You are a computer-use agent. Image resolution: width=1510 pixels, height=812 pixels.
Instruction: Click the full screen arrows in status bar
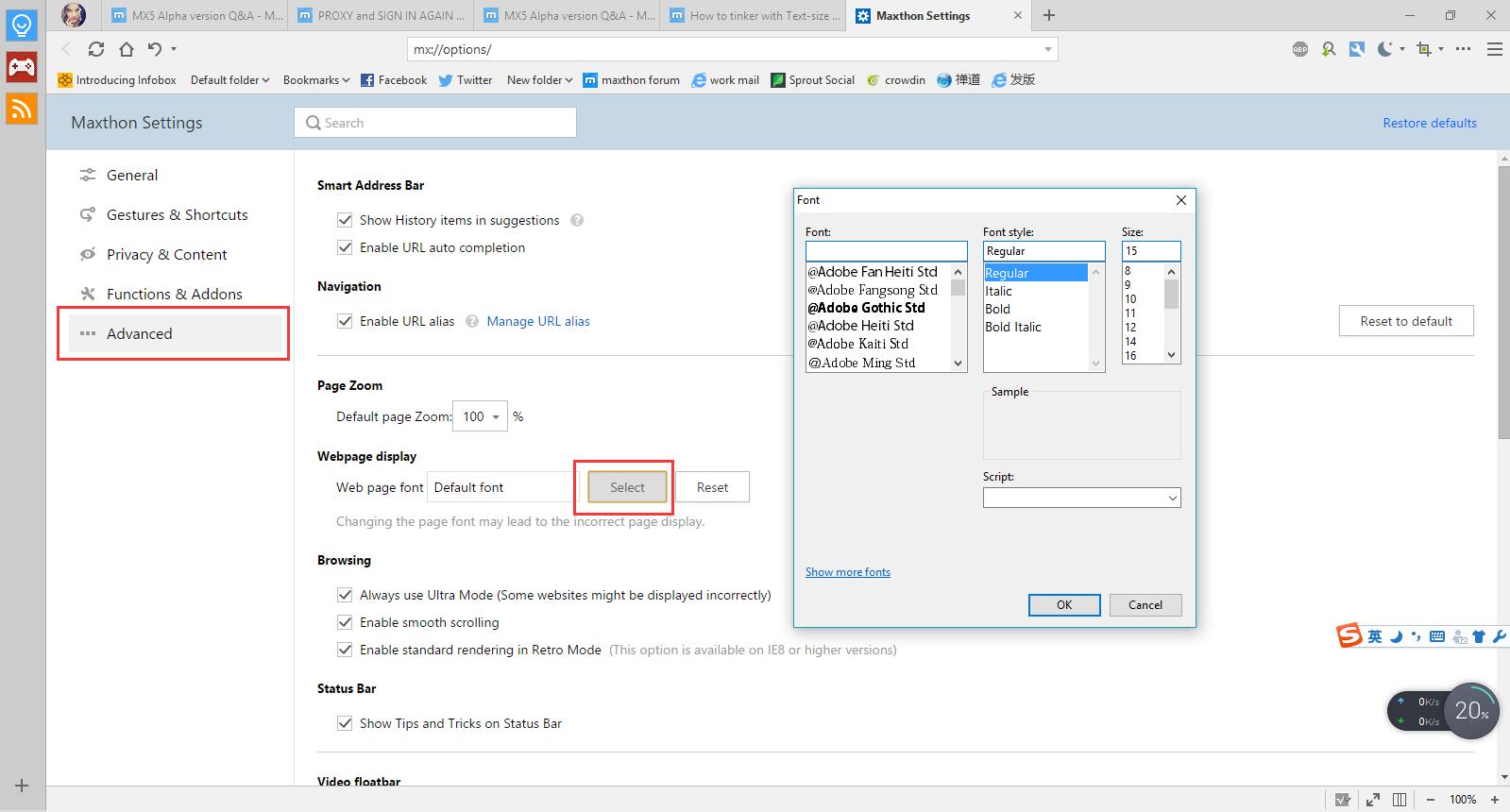(x=1372, y=800)
